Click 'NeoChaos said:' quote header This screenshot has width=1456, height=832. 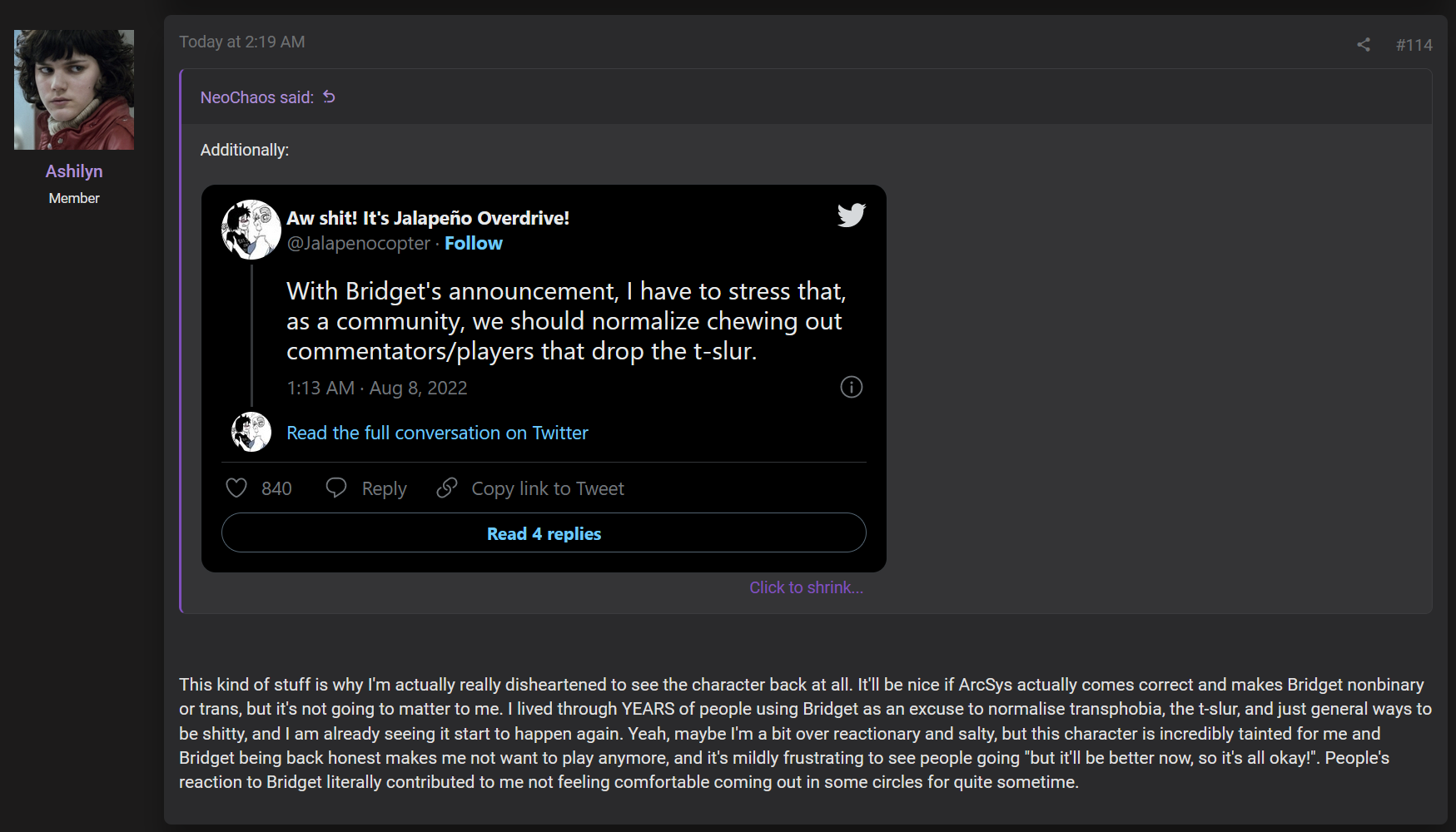tap(257, 97)
